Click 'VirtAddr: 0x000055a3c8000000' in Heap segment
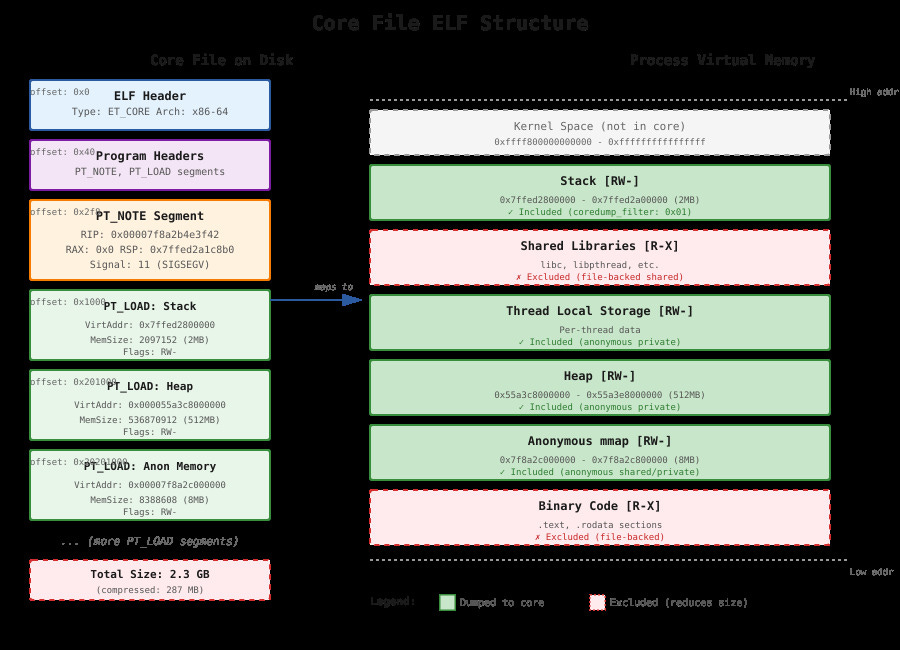This screenshot has width=900, height=650. 150,404
